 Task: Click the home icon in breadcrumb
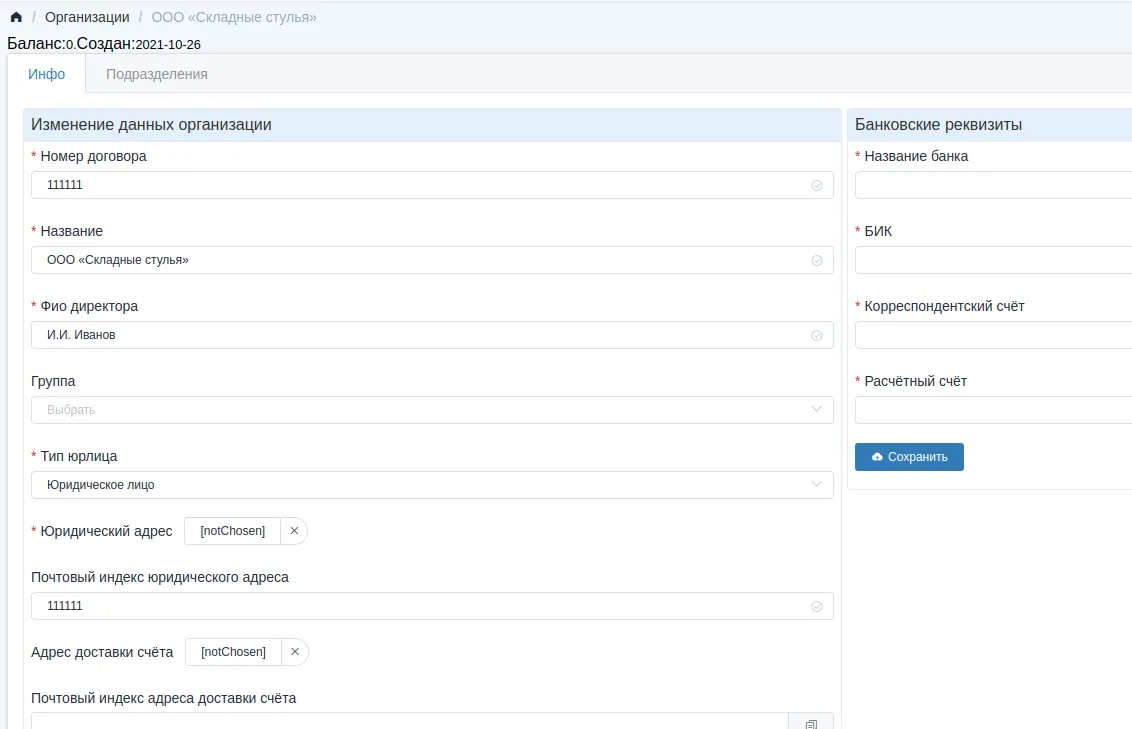16,18
